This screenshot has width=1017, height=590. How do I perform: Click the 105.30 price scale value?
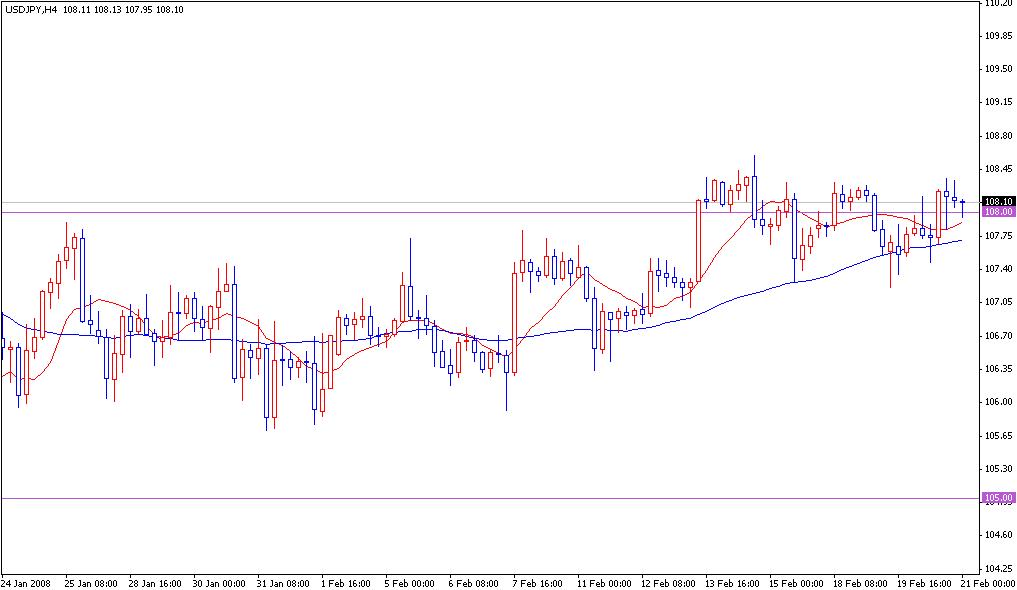[x=999, y=468]
